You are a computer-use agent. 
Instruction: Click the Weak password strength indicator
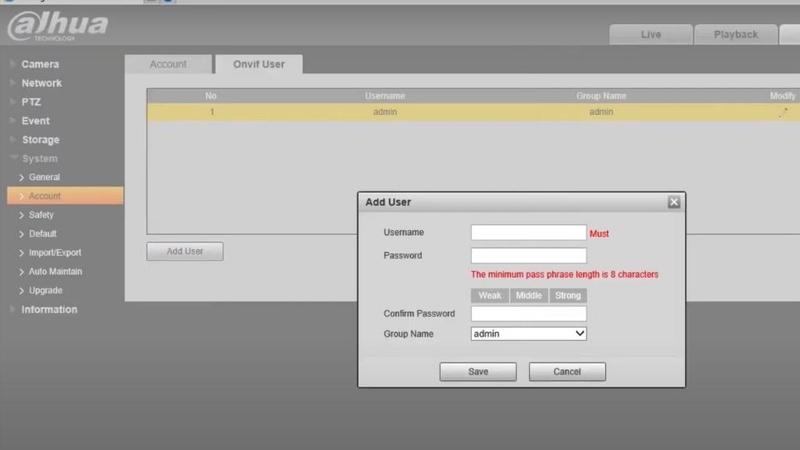(x=490, y=295)
